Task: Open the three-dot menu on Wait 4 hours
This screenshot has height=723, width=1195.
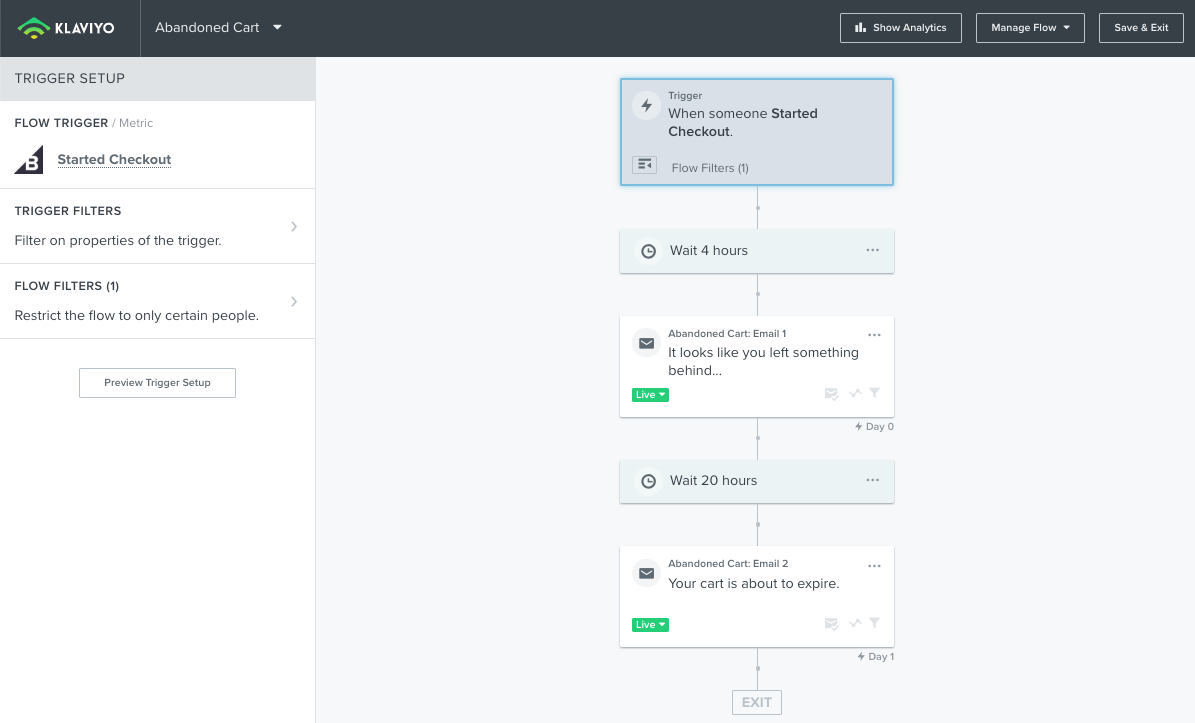Action: click(873, 251)
